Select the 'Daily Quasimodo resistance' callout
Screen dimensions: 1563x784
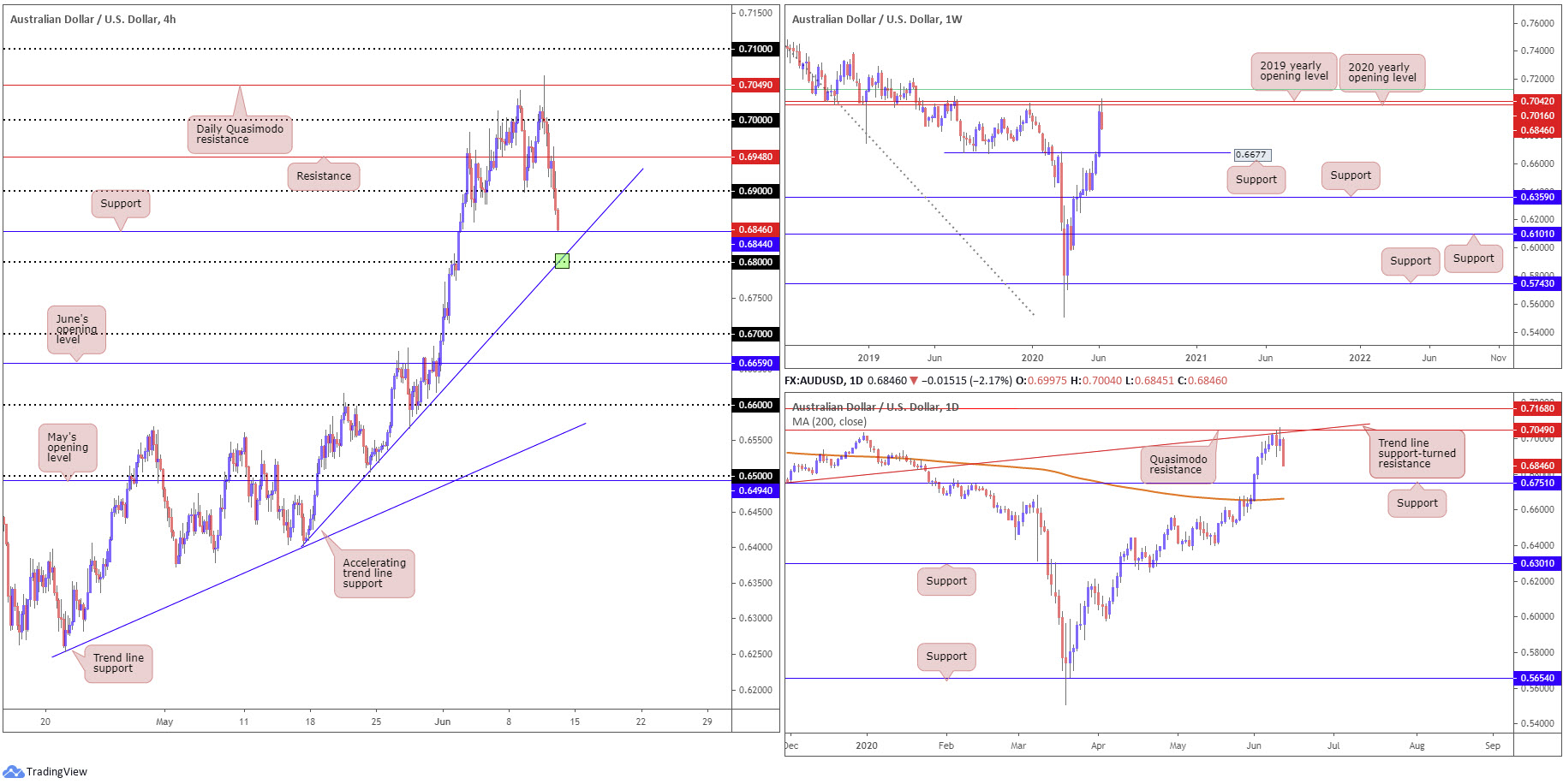(x=240, y=134)
